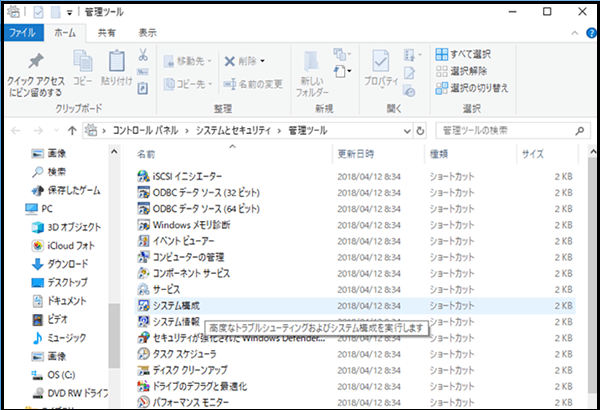Click Deselect (選択解除) in ribbon

(x=461, y=71)
